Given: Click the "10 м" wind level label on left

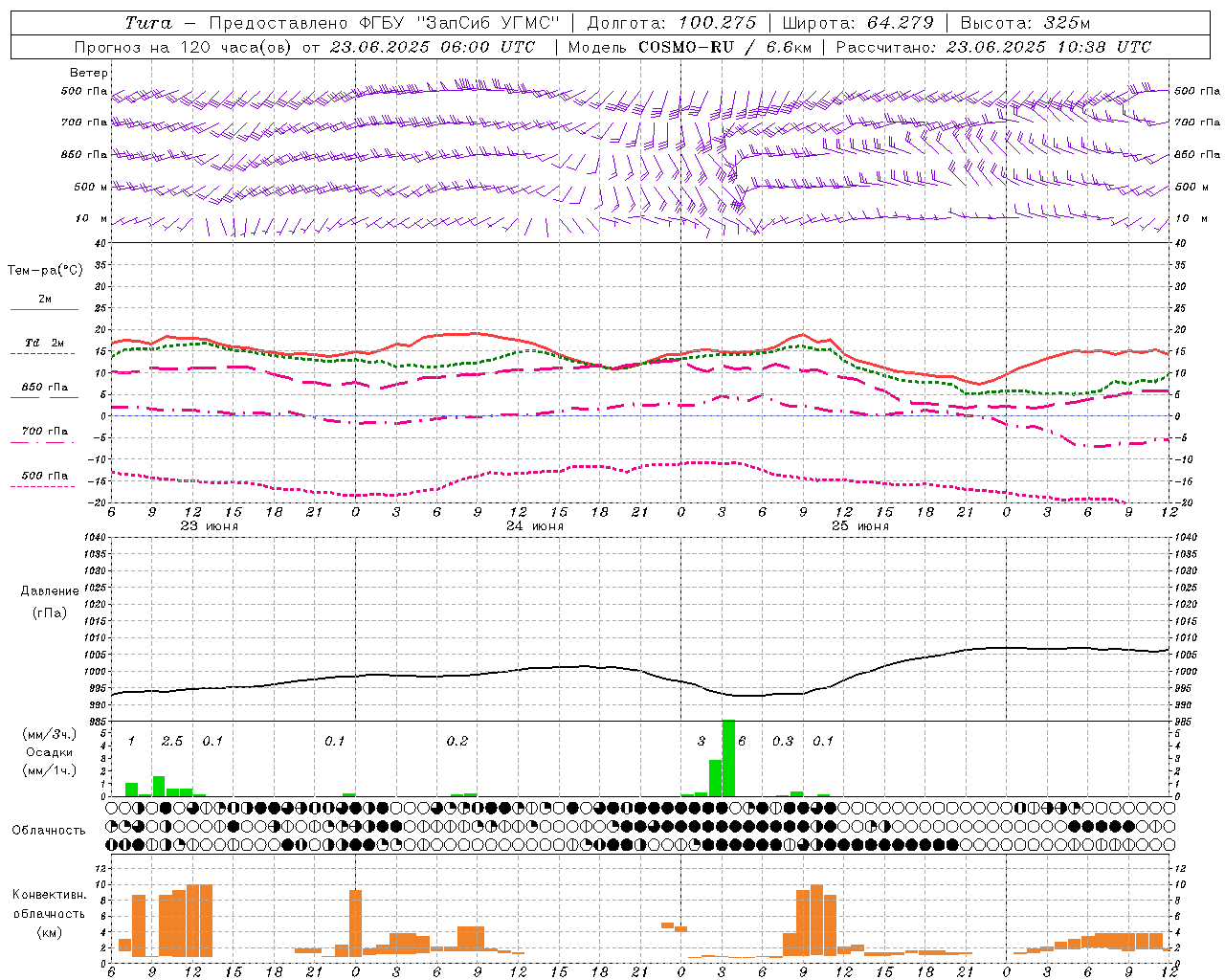Looking at the screenshot, I should pos(91,219).
